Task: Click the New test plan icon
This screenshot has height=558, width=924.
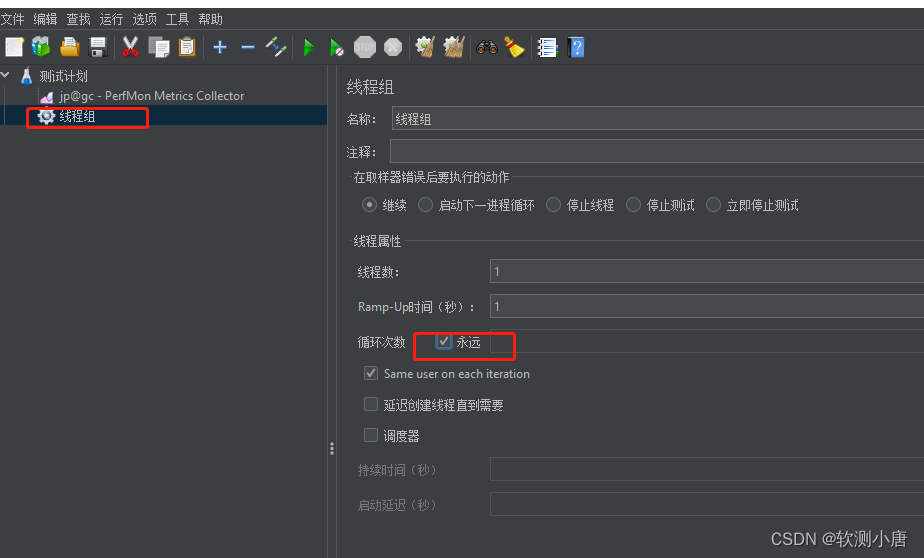Action: click(14, 47)
